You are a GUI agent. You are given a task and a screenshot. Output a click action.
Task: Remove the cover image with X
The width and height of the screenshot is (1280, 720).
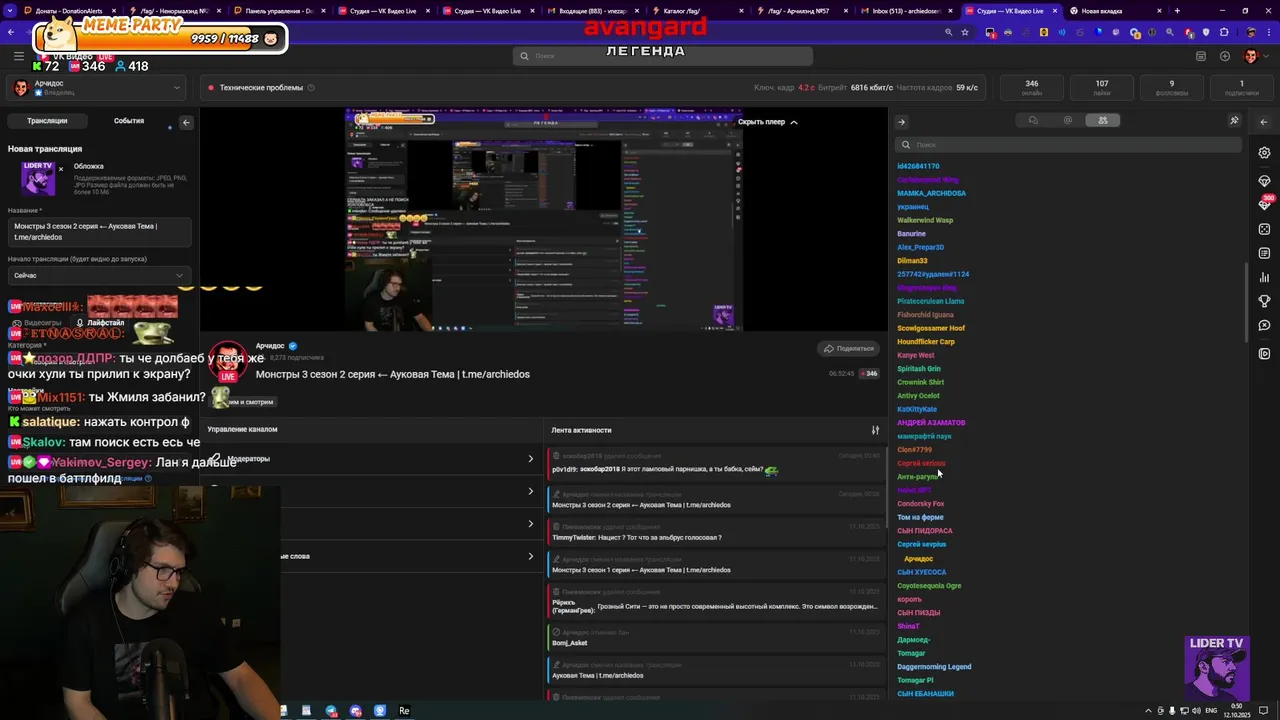point(61,169)
